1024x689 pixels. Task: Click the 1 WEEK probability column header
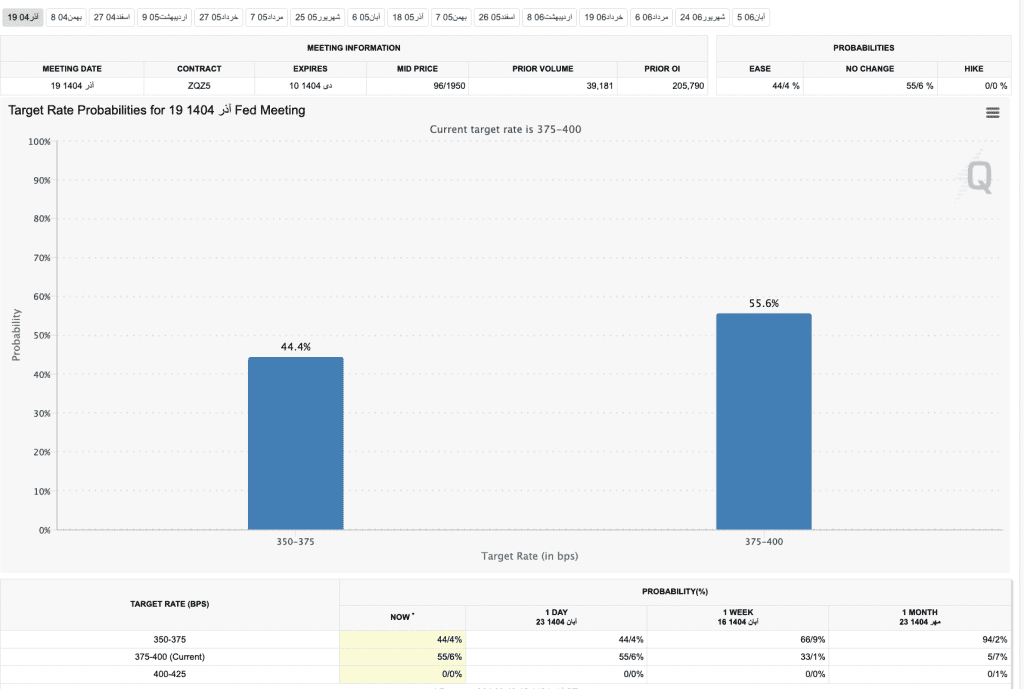click(739, 616)
